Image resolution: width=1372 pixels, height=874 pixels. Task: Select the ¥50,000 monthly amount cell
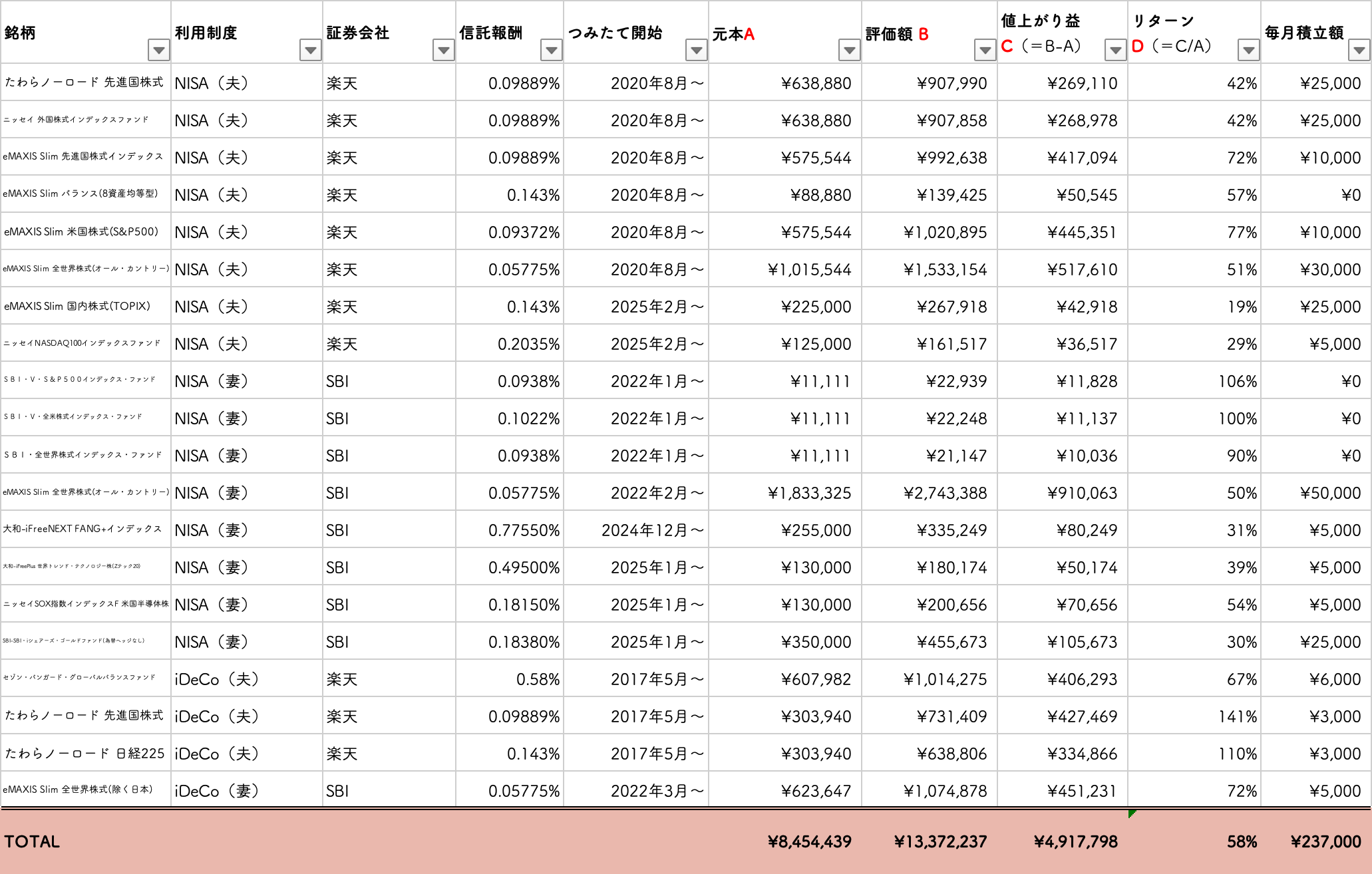point(1329,493)
